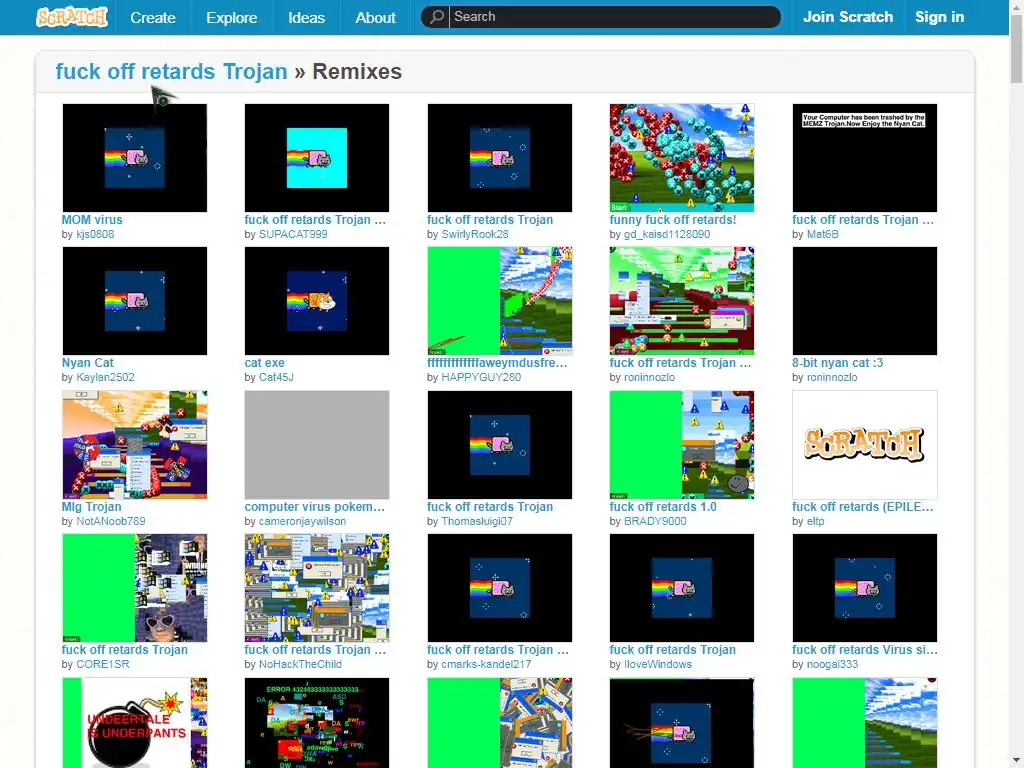This screenshot has width=1024, height=768.
Task: Open HAPPYGUY280's project thumbnail
Action: tap(500, 300)
